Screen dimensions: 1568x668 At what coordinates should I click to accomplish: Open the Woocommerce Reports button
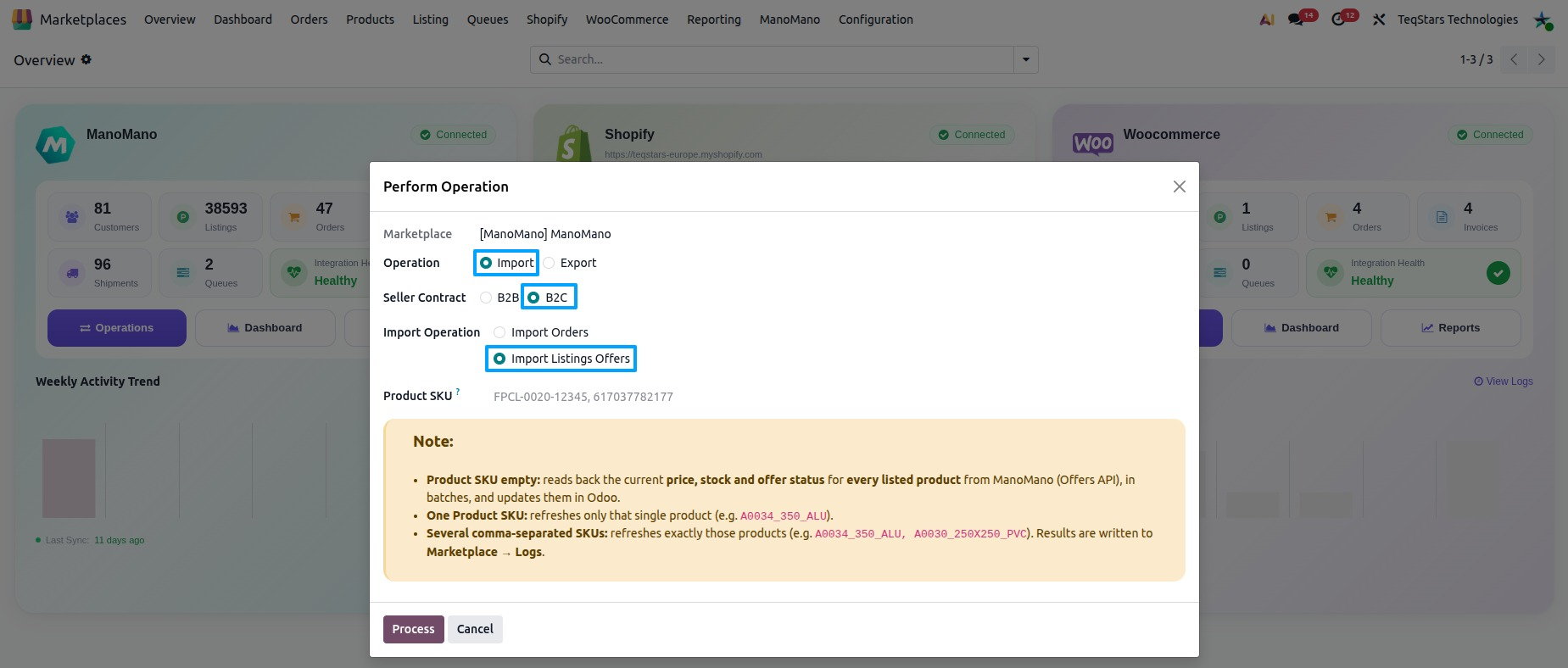click(1451, 328)
